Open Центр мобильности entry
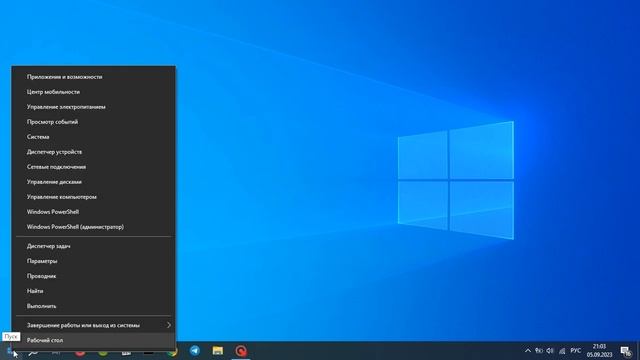Screen dimensions: 640x360 tap(93, 92)
